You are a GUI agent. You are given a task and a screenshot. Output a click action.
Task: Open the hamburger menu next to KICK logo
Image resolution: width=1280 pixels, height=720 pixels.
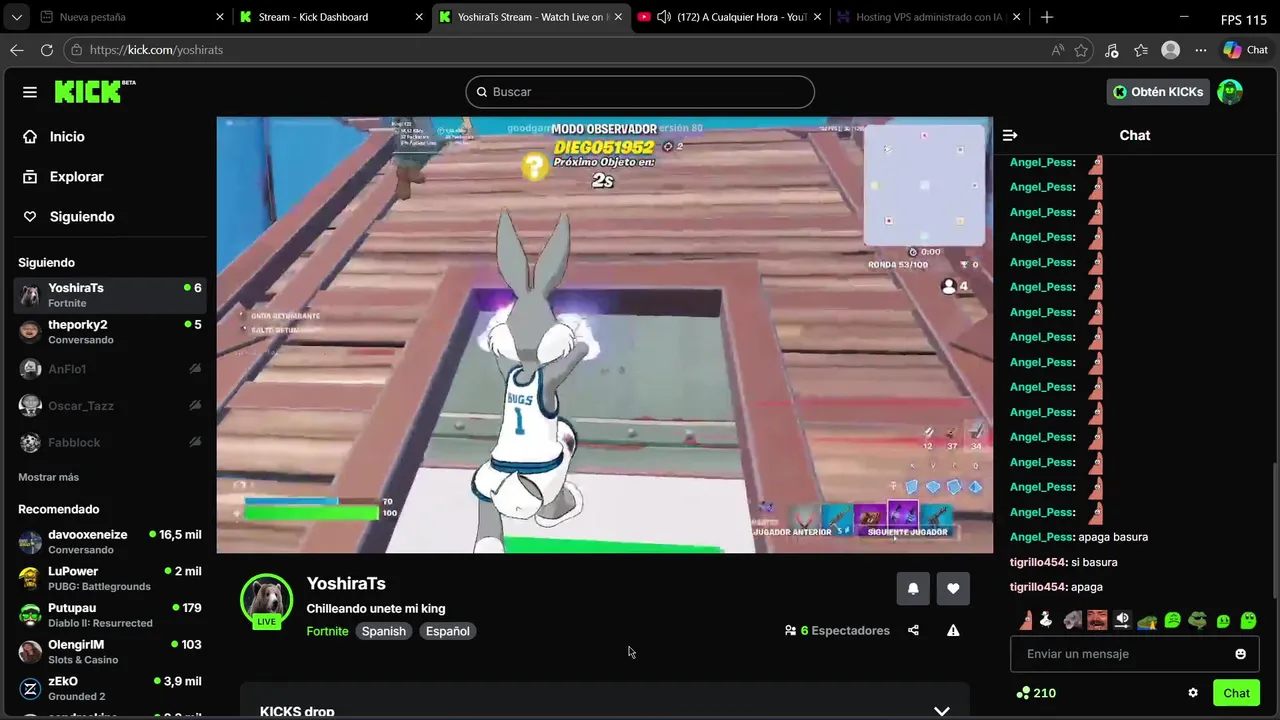click(x=30, y=92)
